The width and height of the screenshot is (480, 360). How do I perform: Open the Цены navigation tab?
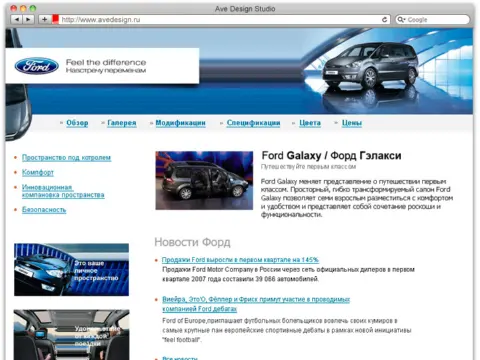(x=352, y=123)
